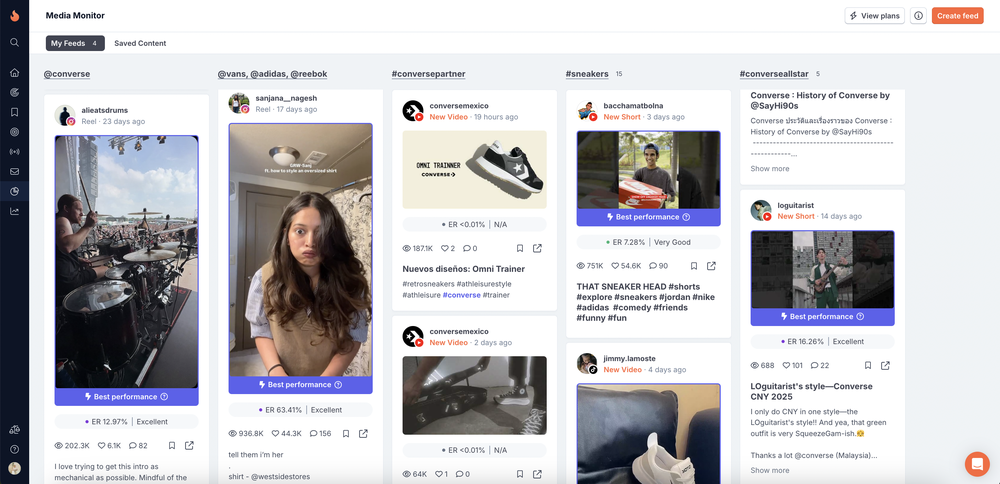Click the Create feed button
The height and width of the screenshot is (484, 1000).
pos(957,16)
